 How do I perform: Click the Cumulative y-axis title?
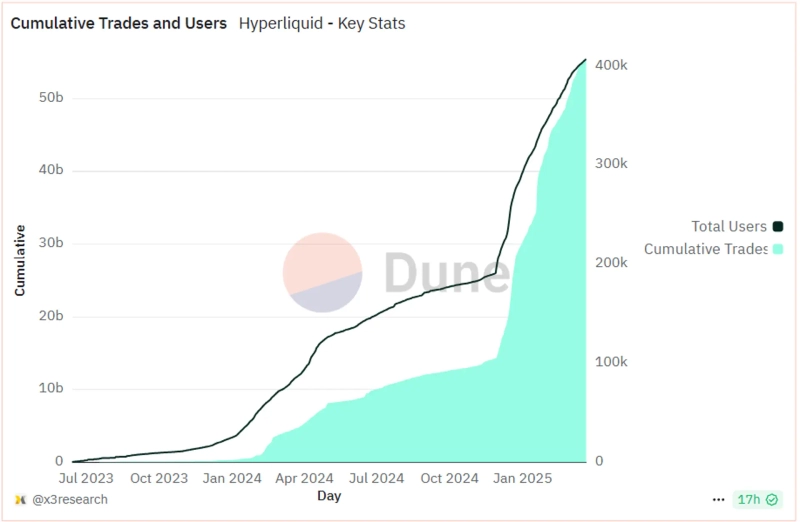pos(20,260)
